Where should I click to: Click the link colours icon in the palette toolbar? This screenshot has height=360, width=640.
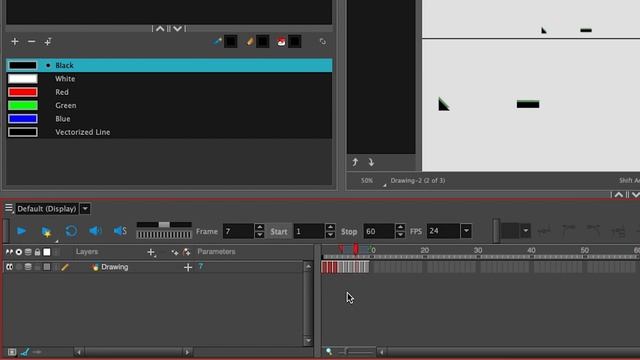click(x=322, y=42)
